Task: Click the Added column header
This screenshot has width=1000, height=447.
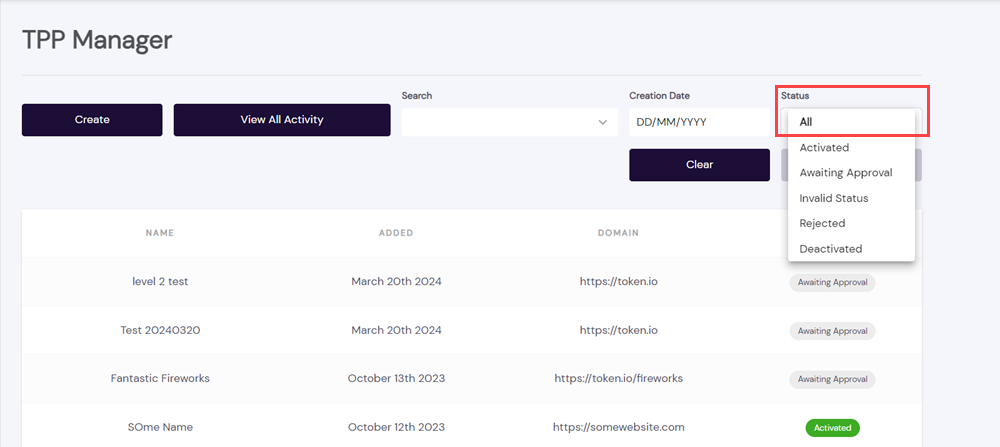Action: coord(396,233)
